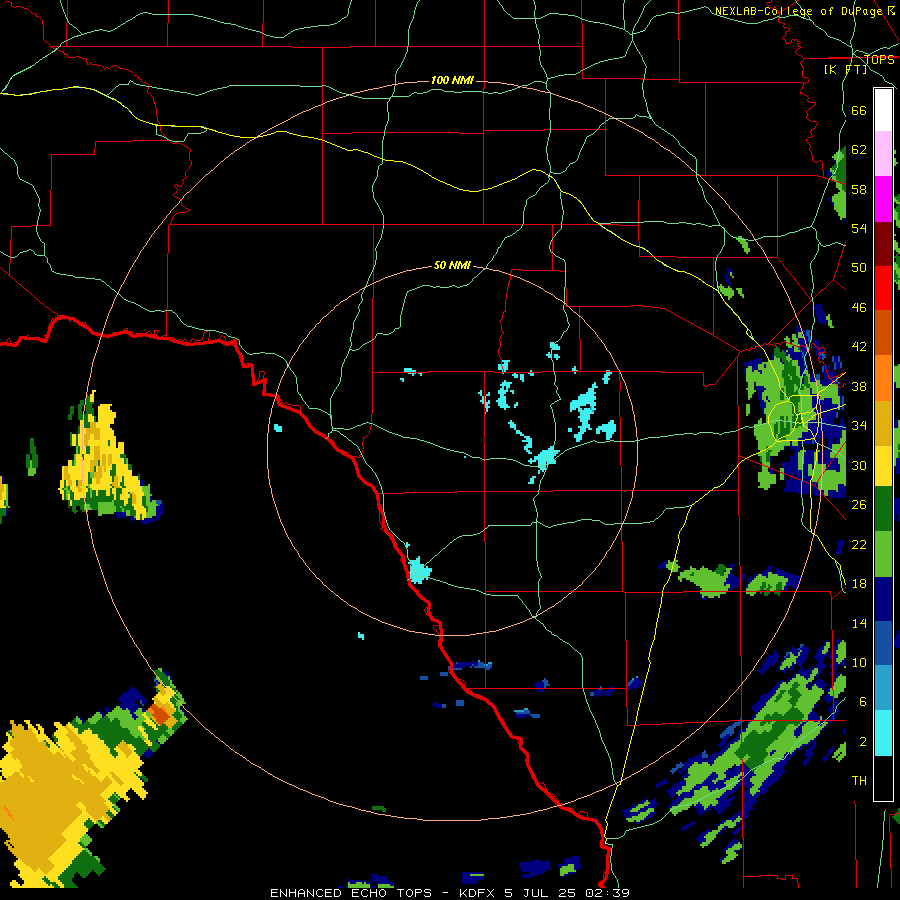Click the small orange-red echo core in the southwest storm
900x900 pixels.
[x=160, y=714]
